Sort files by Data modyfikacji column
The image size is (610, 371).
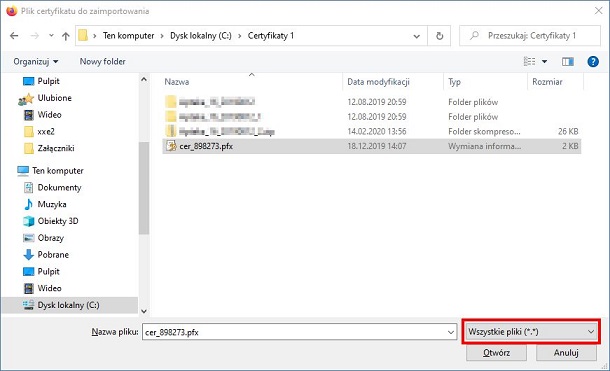tap(393, 82)
